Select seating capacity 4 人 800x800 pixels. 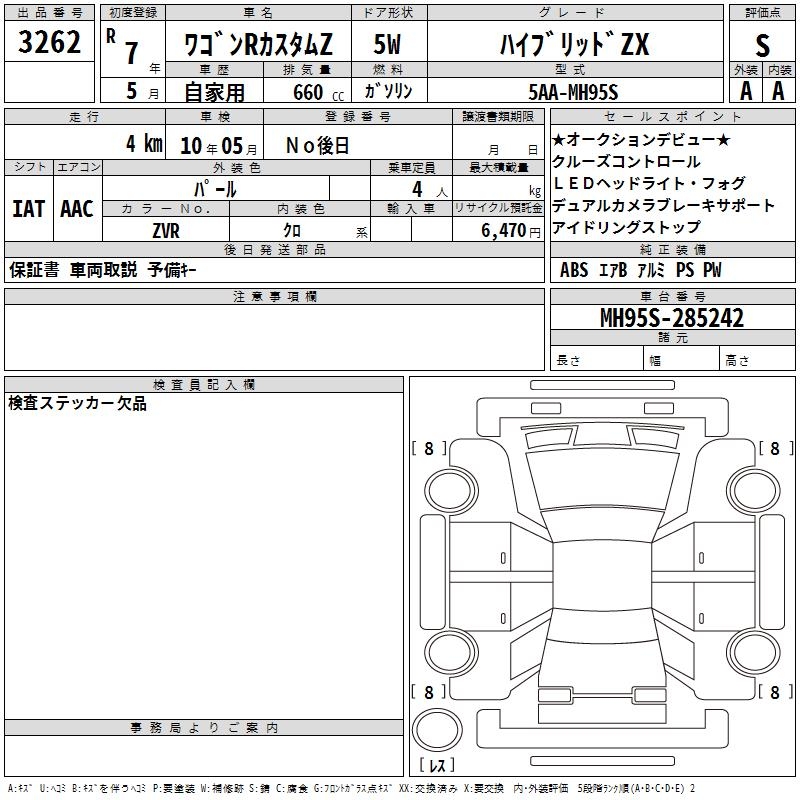click(x=430, y=190)
